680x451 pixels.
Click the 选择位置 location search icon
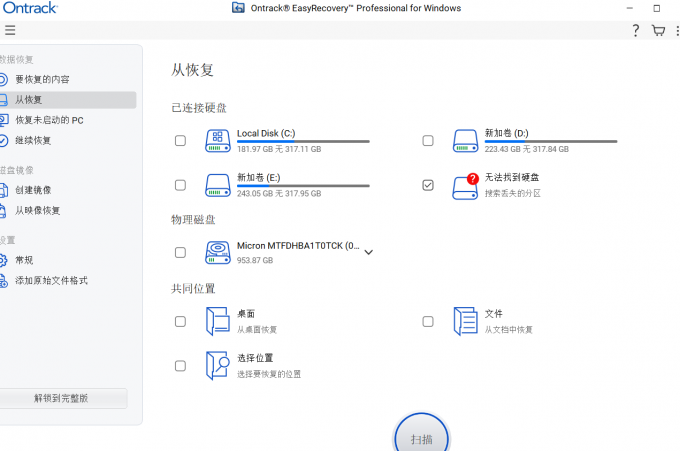point(217,365)
